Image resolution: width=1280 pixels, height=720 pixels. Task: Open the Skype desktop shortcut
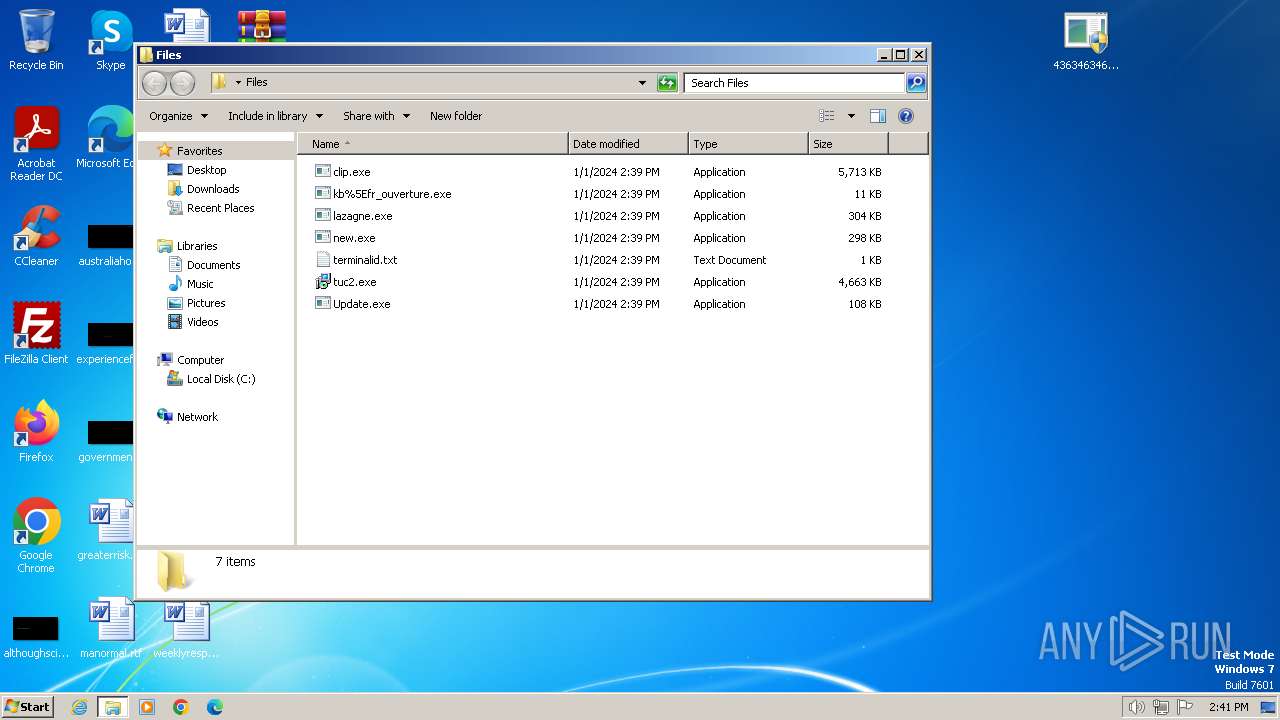click(110, 40)
